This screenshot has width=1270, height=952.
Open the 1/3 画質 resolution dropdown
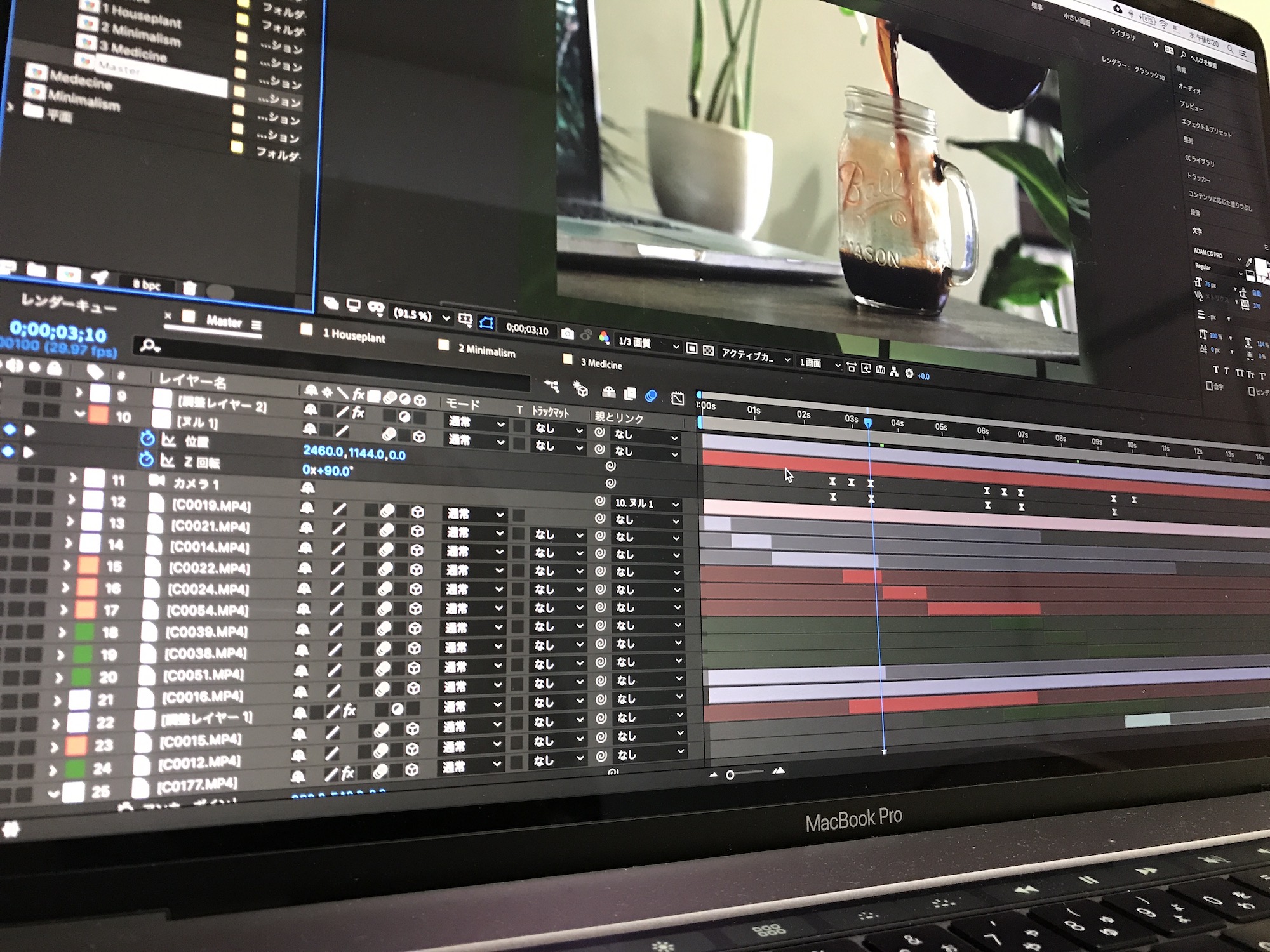(648, 343)
